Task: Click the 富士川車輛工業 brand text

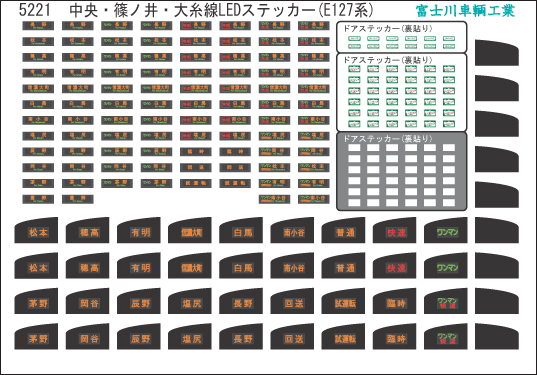Action: point(465,11)
